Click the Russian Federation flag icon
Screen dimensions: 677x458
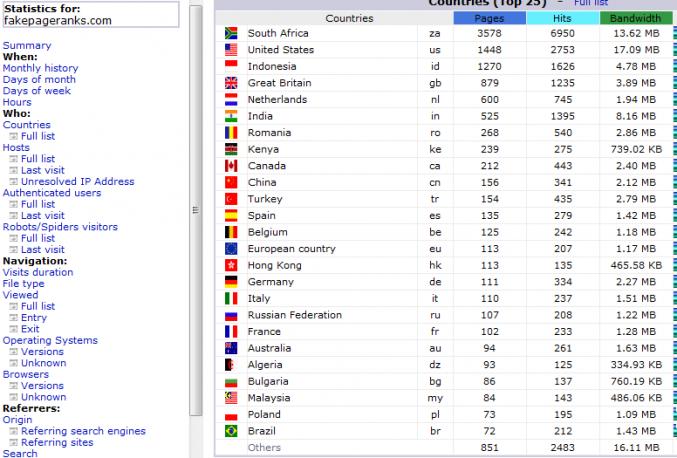[x=231, y=315]
